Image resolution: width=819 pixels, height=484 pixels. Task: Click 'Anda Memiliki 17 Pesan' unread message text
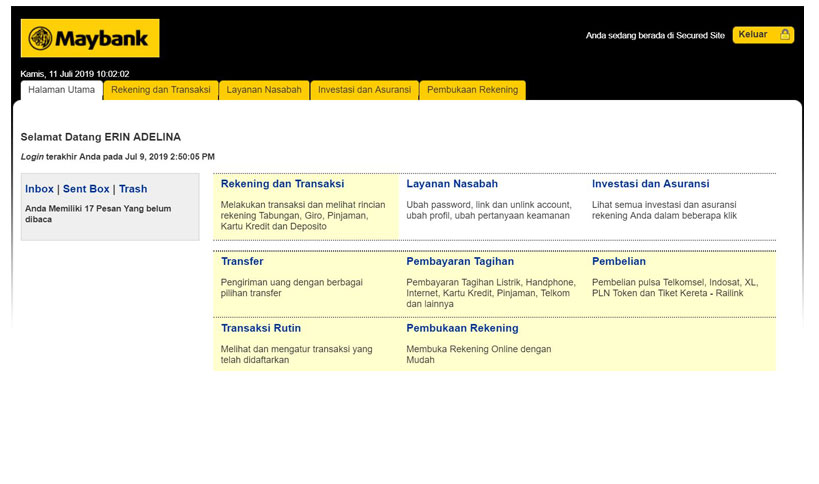point(98,214)
